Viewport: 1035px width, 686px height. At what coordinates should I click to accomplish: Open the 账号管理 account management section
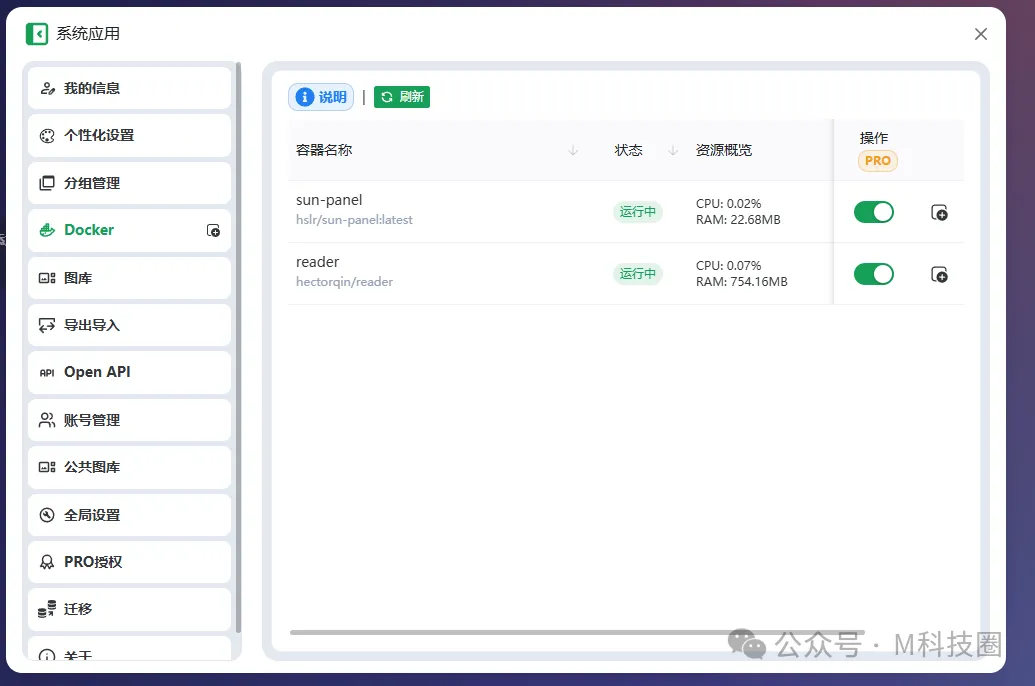coord(45,419)
